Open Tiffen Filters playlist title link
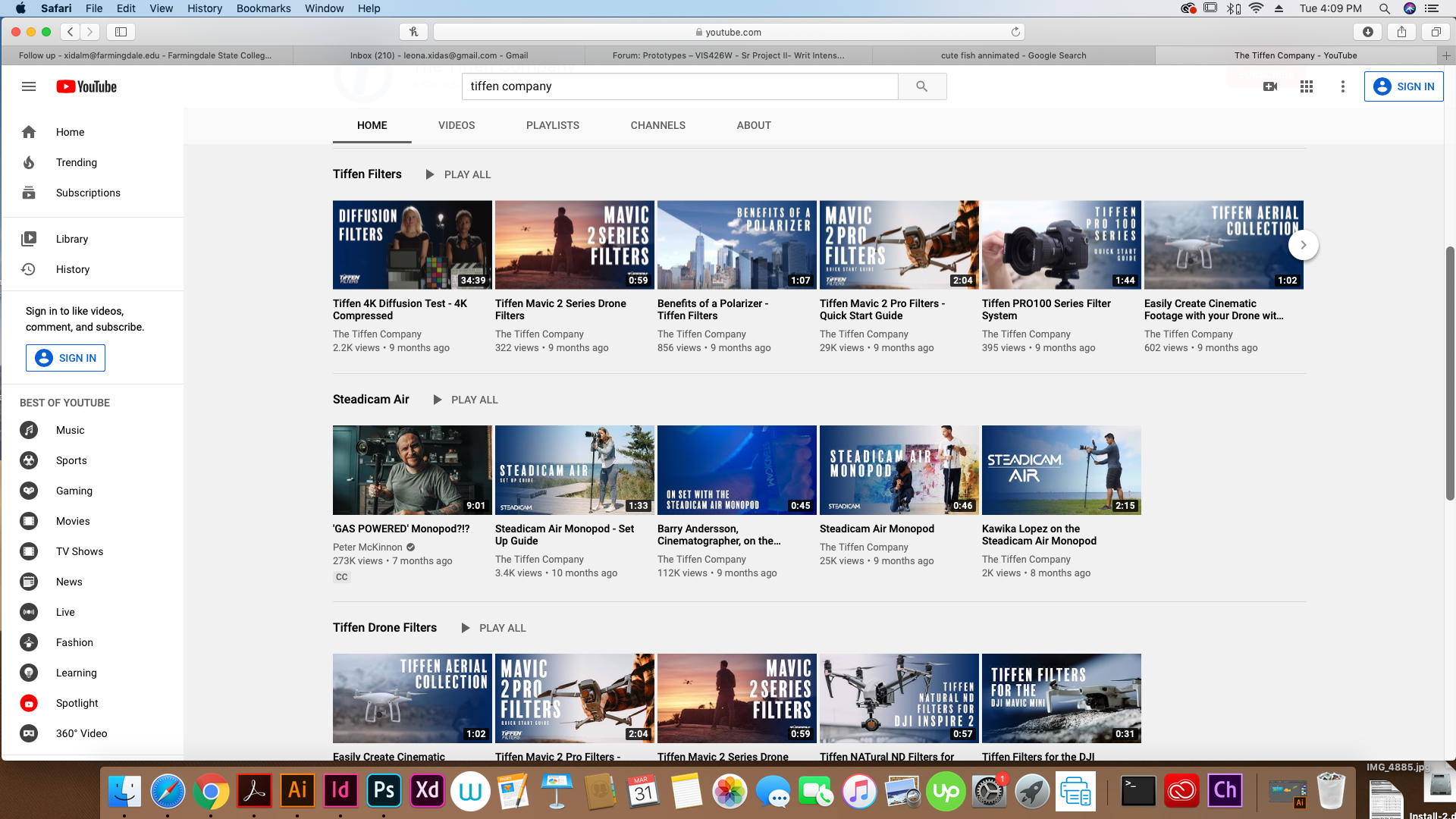This screenshot has width=1456, height=819. tap(367, 174)
